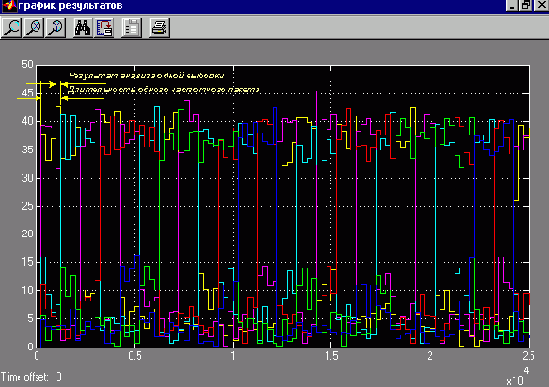The height and width of the screenshot is (387, 549).
Task: Activate the Zoom X-axis tool
Action: [x=33, y=28]
